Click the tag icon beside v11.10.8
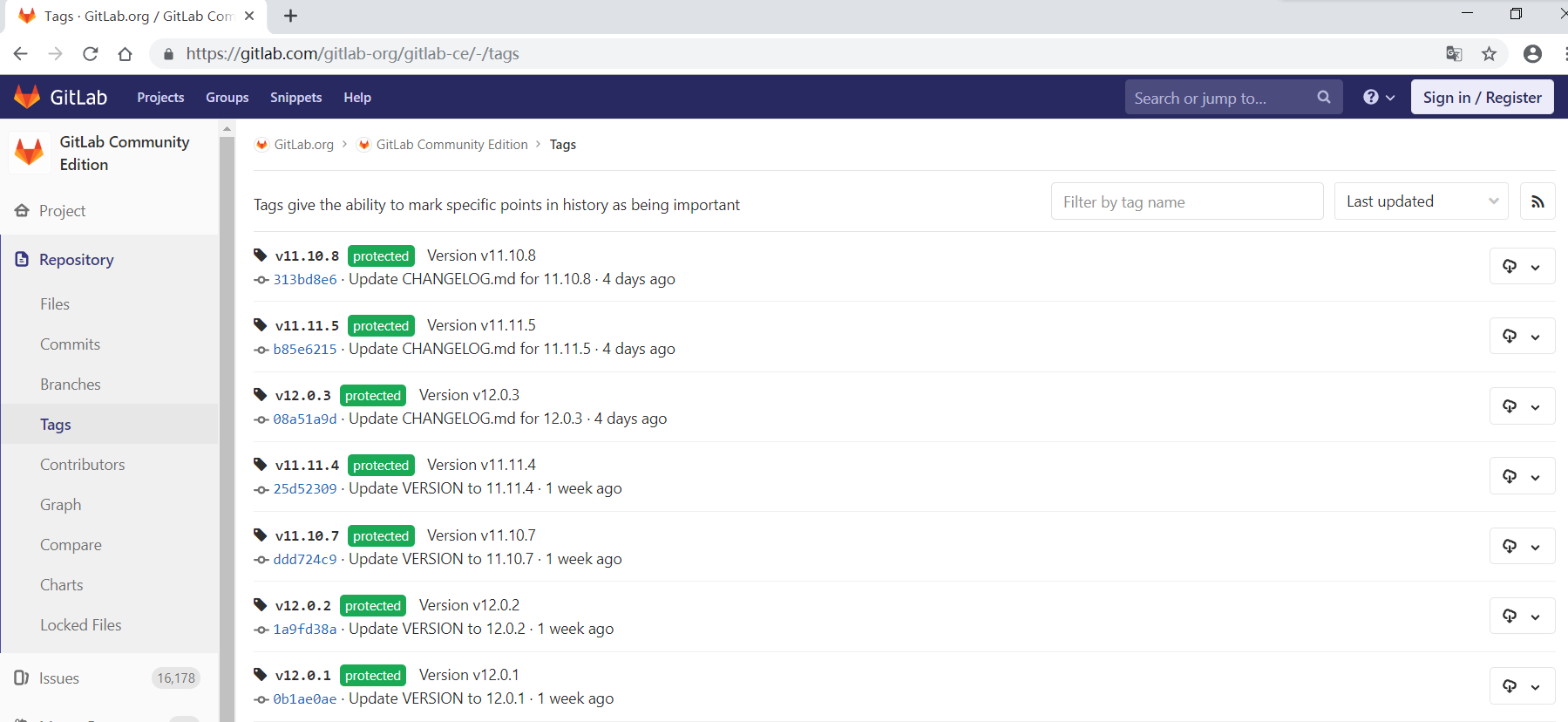Viewport: 1568px width, 722px height. click(260, 255)
